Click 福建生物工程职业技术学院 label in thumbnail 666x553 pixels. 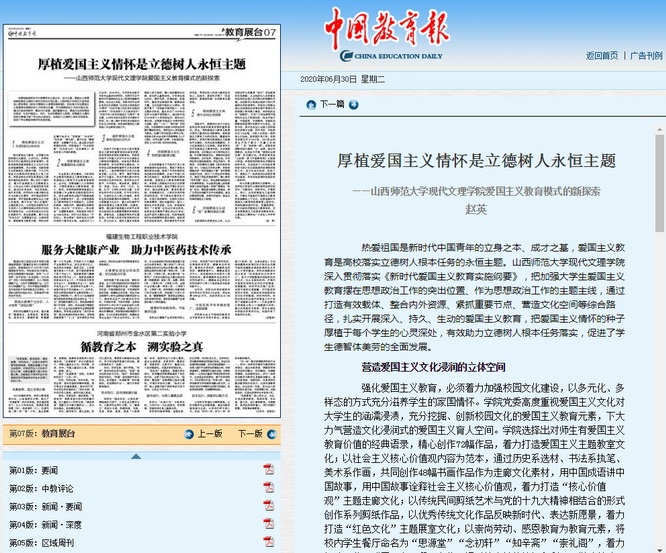pos(142,237)
